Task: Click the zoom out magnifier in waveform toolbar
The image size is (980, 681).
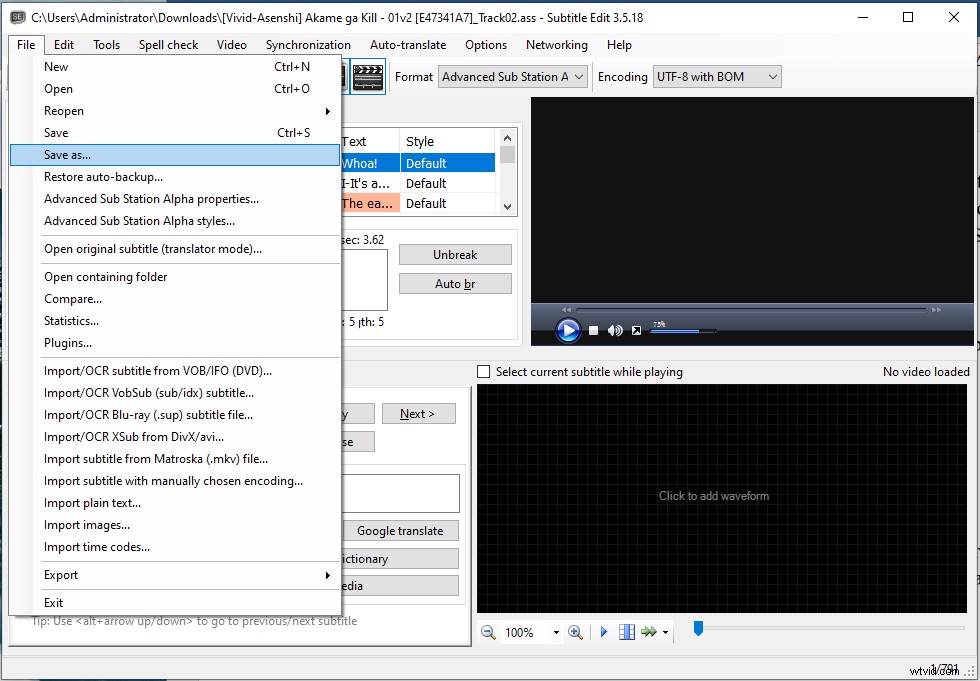Action: (489, 632)
